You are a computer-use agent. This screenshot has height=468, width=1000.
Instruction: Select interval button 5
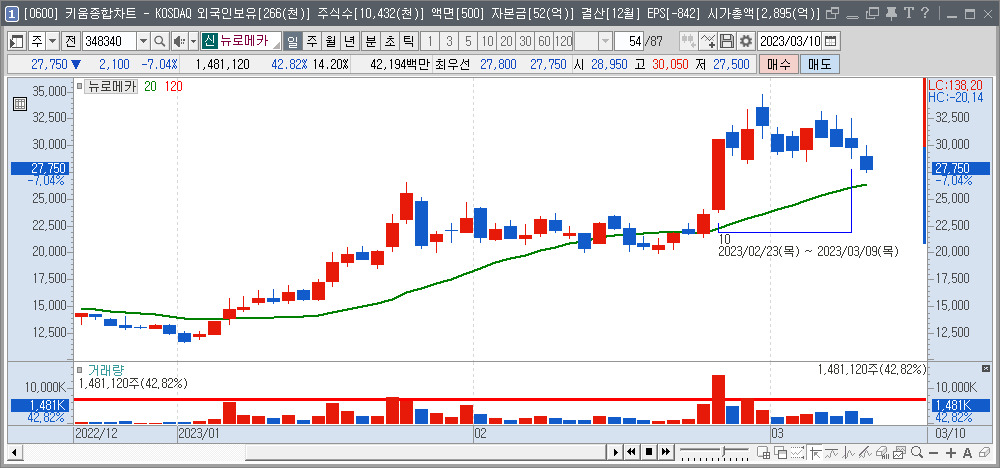click(469, 41)
